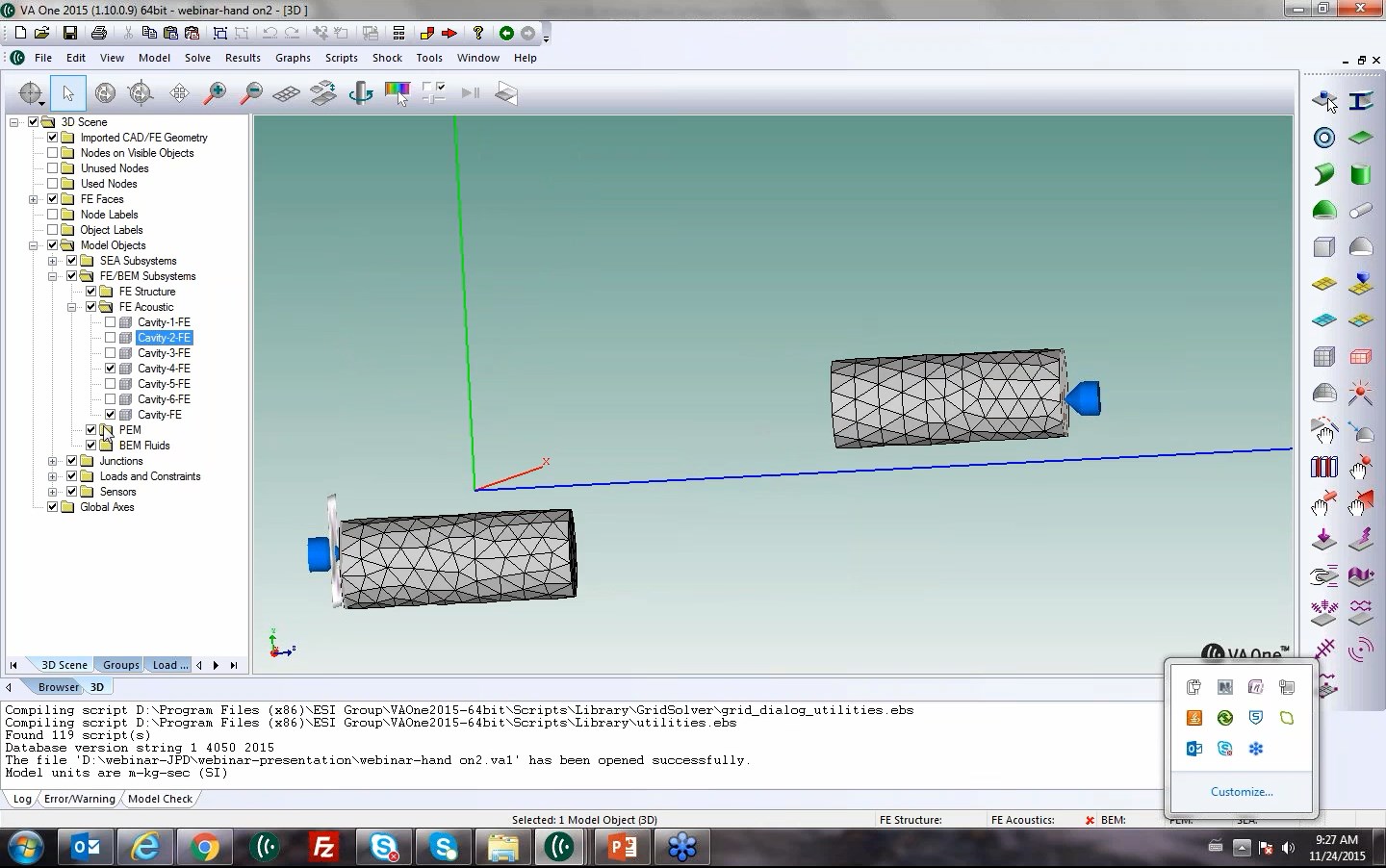Viewport: 1386px width, 868px height.
Task: Click the New file icon
Action: (x=20, y=33)
